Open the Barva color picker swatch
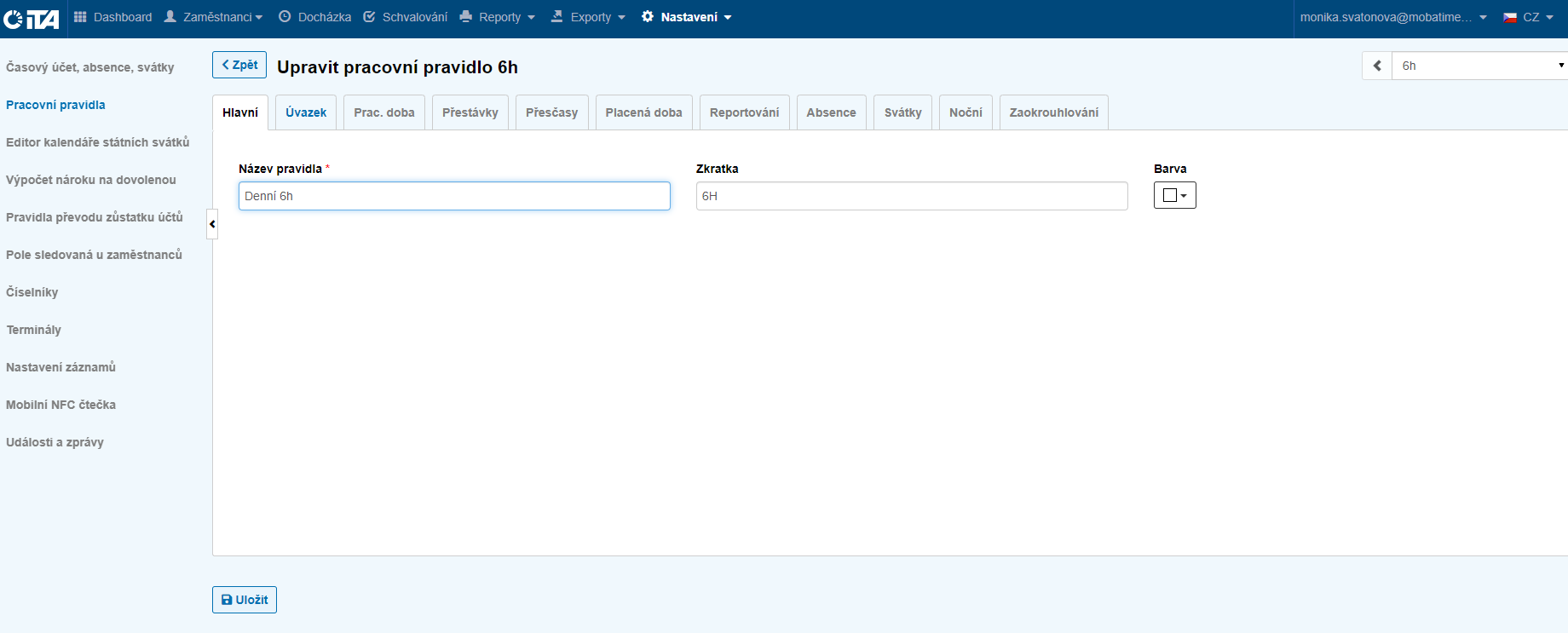This screenshot has height=633, width=1568. click(x=1174, y=196)
